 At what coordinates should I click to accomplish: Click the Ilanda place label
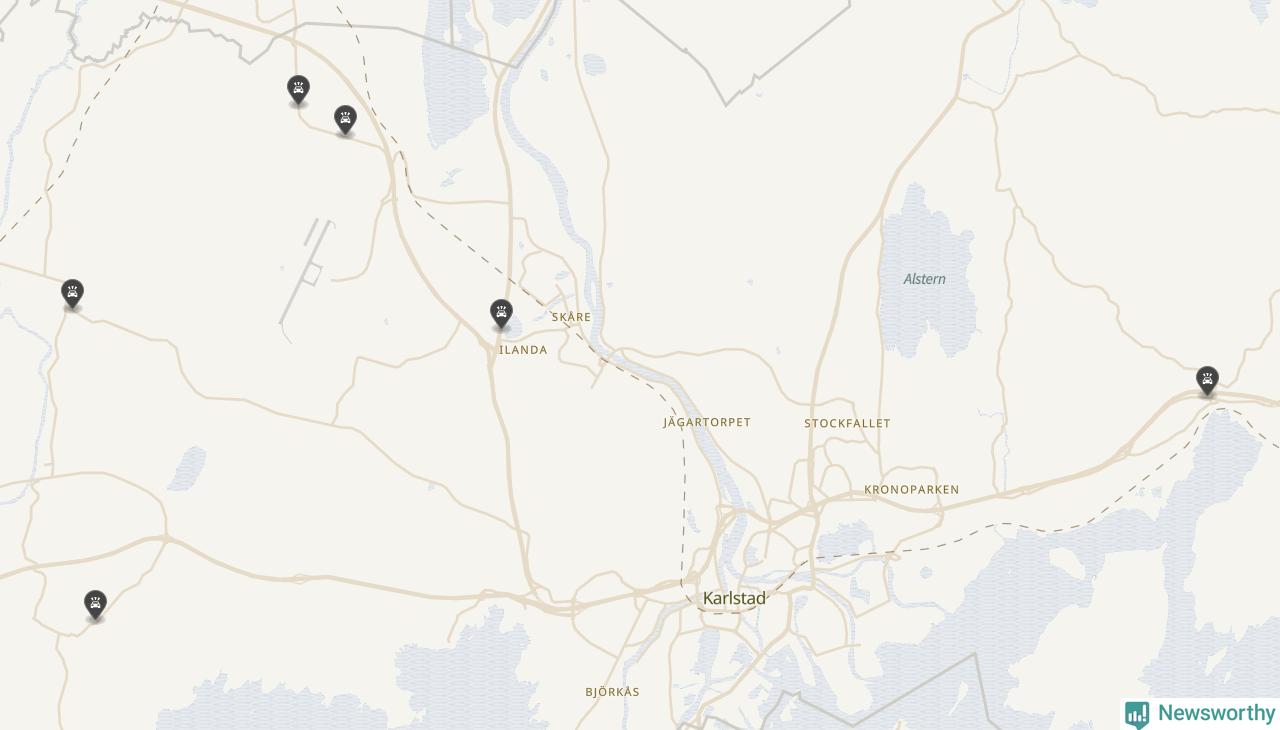pyautogui.click(x=523, y=350)
